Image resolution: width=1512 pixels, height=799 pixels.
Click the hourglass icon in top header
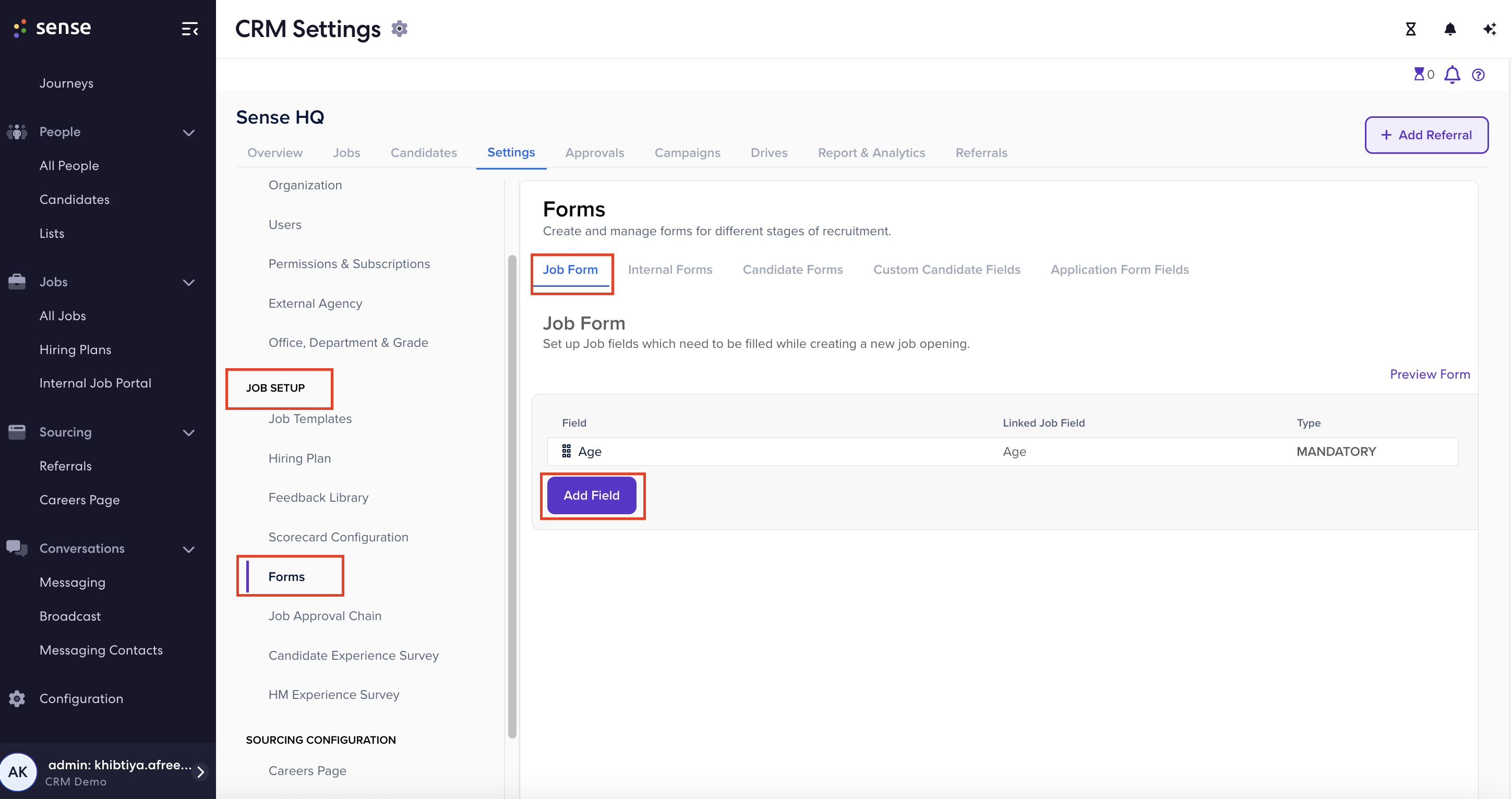click(x=1410, y=29)
